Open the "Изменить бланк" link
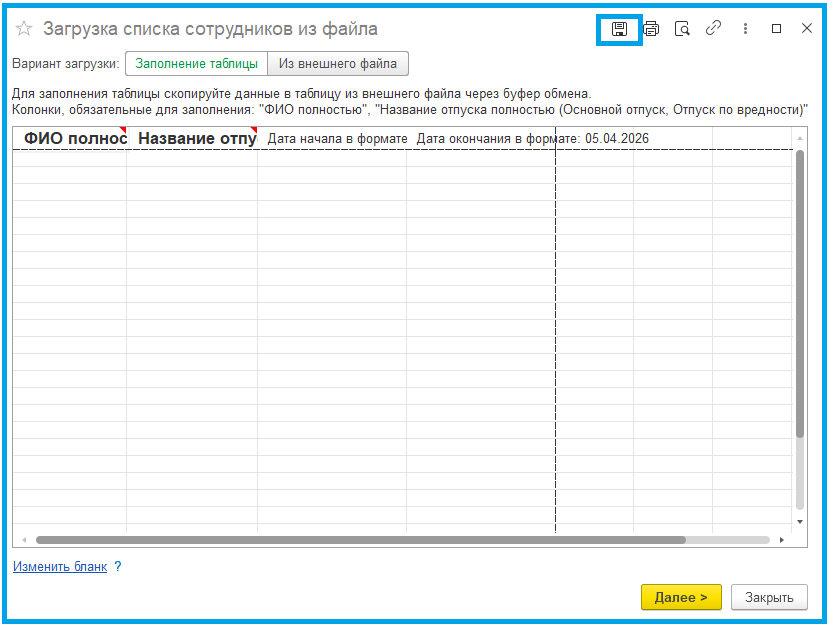The width and height of the screenshot is (834, 628). tap(60, 566)
